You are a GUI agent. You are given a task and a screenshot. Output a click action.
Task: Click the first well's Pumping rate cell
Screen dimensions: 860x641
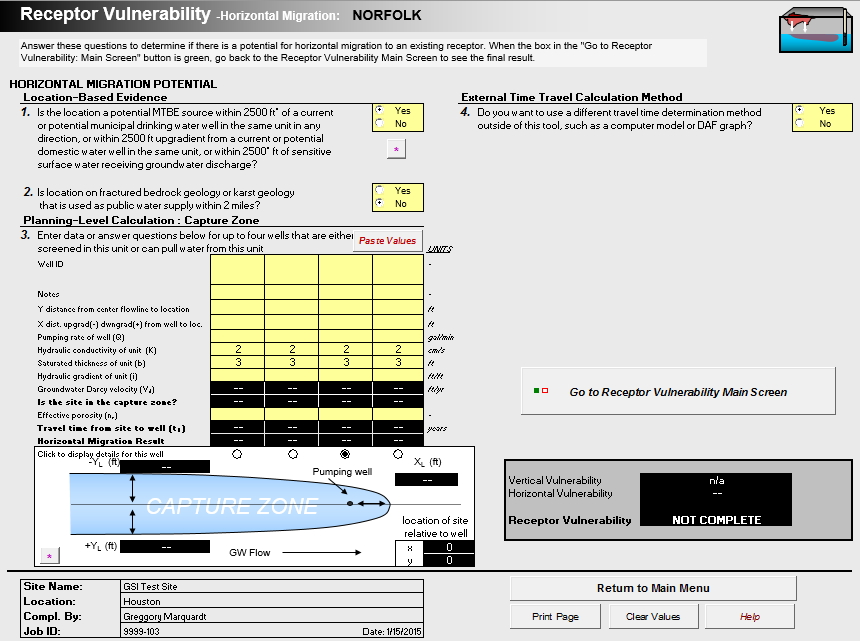[238, 337]
